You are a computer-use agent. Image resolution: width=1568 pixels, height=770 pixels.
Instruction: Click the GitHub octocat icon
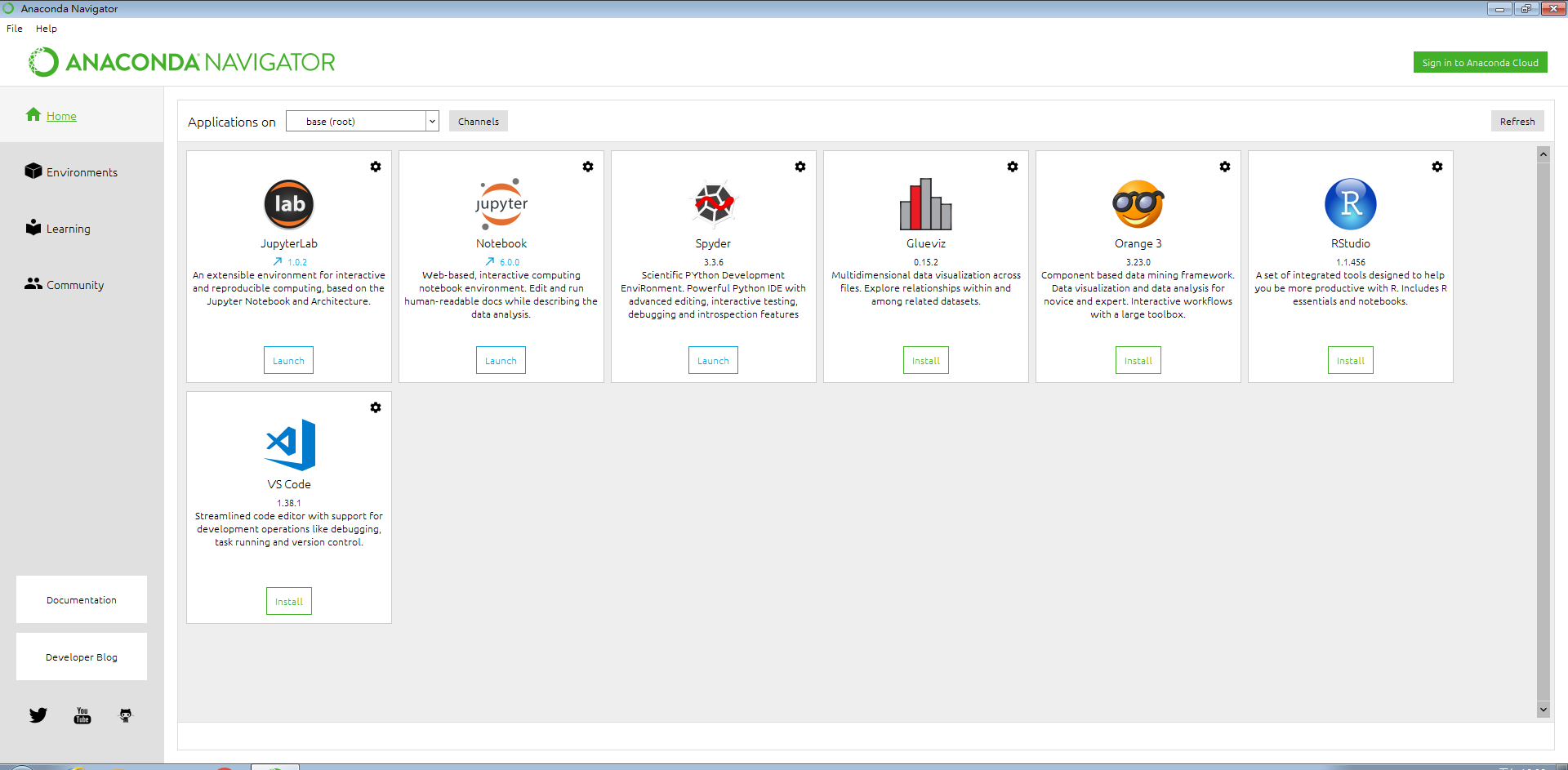pos(125,715)
